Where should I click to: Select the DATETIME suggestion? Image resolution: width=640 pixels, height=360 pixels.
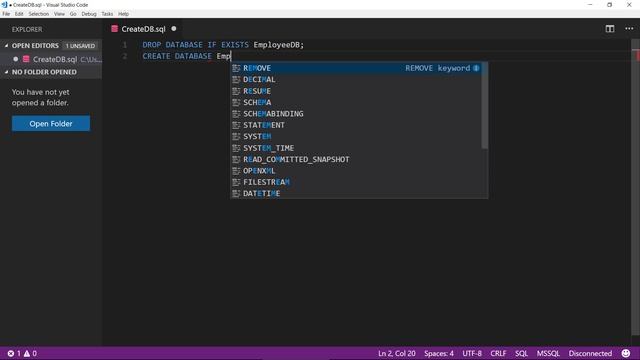(356, 194)
